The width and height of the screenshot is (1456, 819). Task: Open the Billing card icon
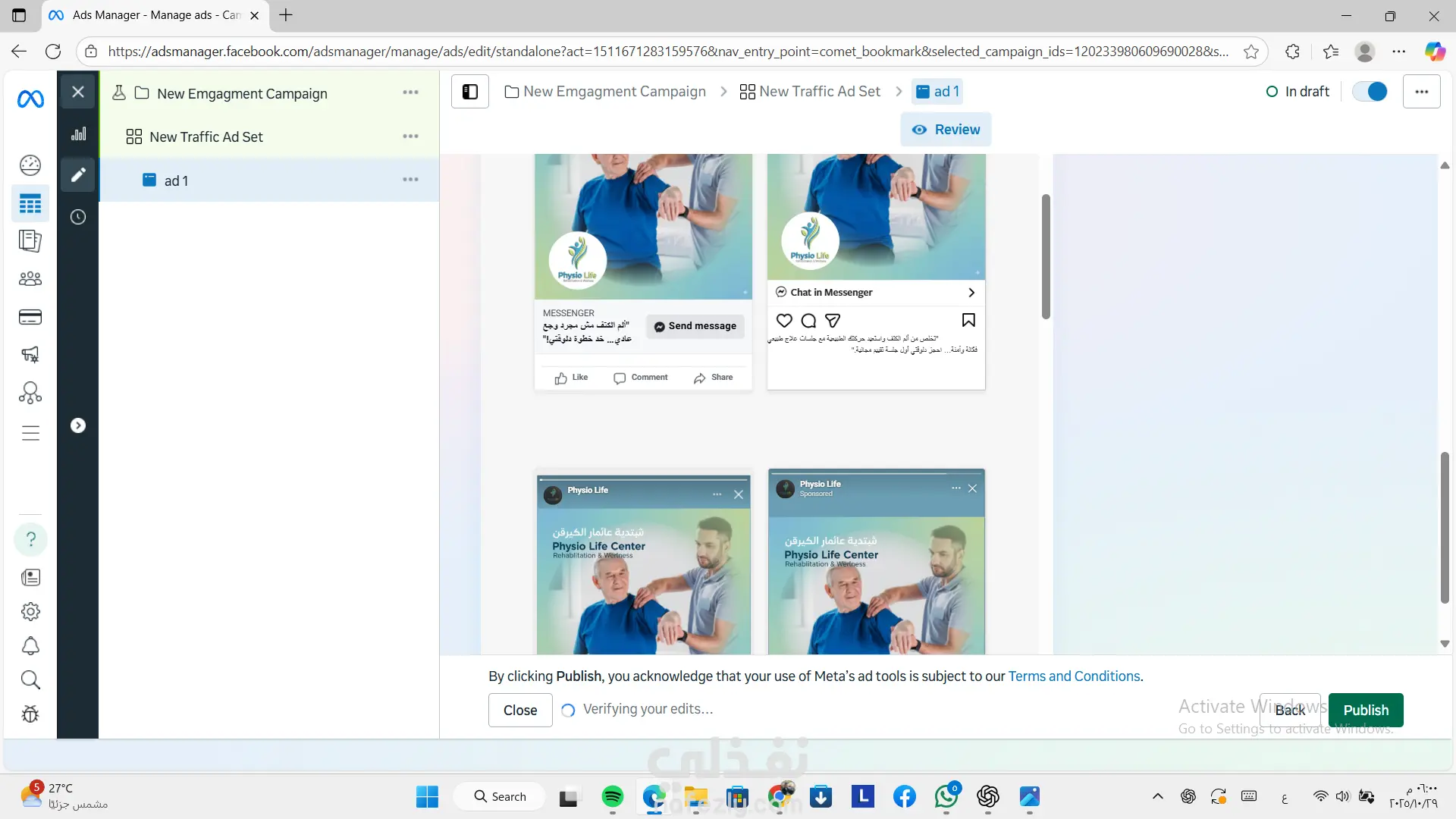[30, 317]
